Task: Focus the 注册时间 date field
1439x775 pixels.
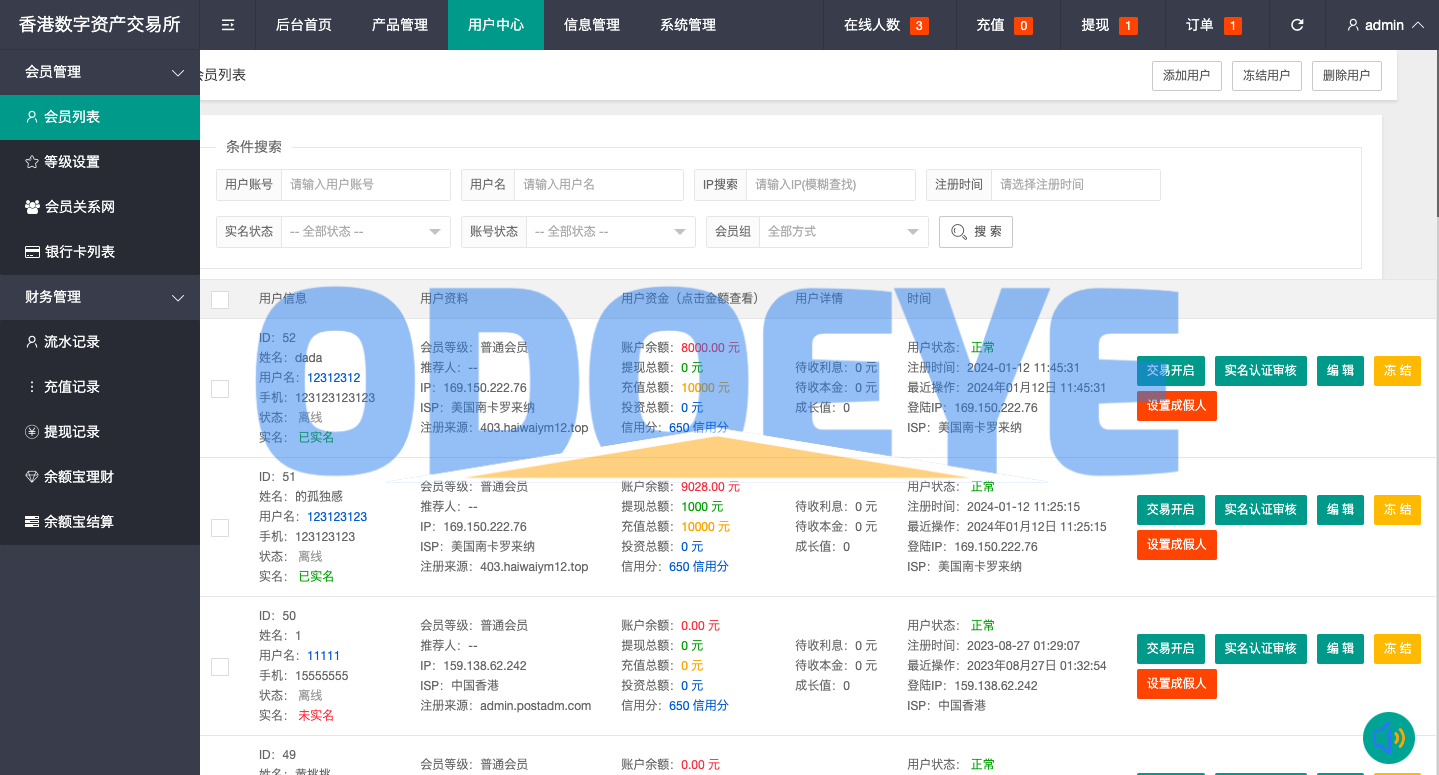Action: pos(1076,185)
